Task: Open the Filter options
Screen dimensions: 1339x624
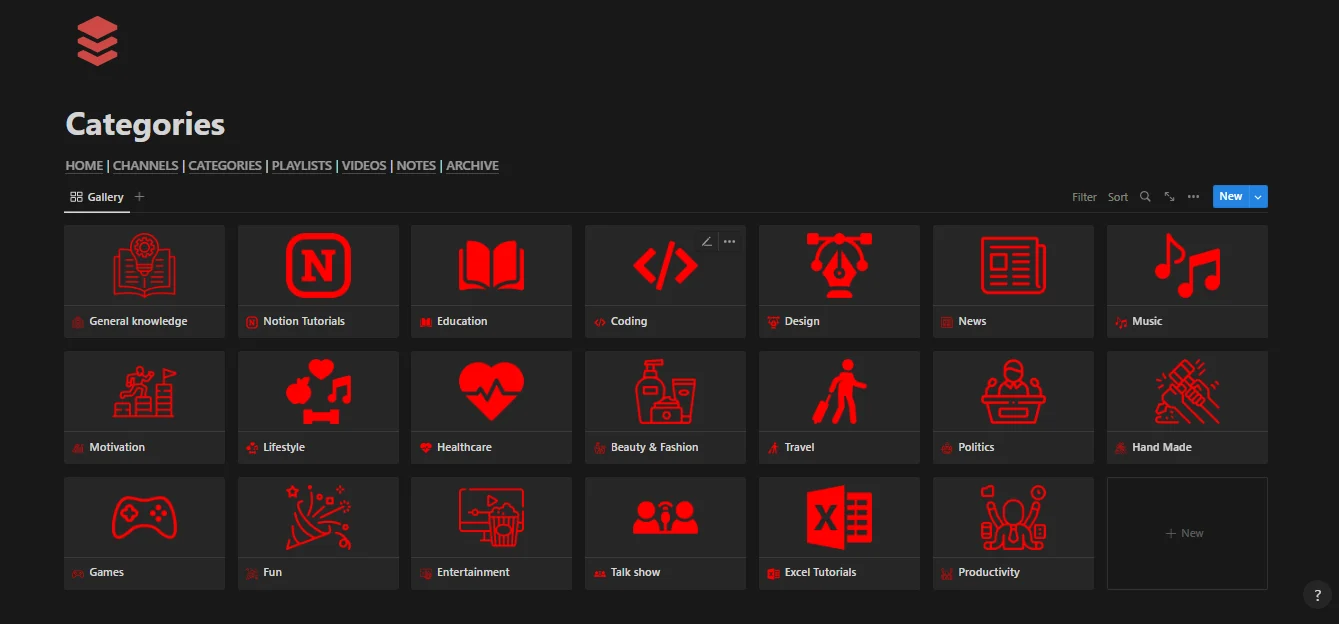Action: pyautogui.click(x=1084, y=197)
